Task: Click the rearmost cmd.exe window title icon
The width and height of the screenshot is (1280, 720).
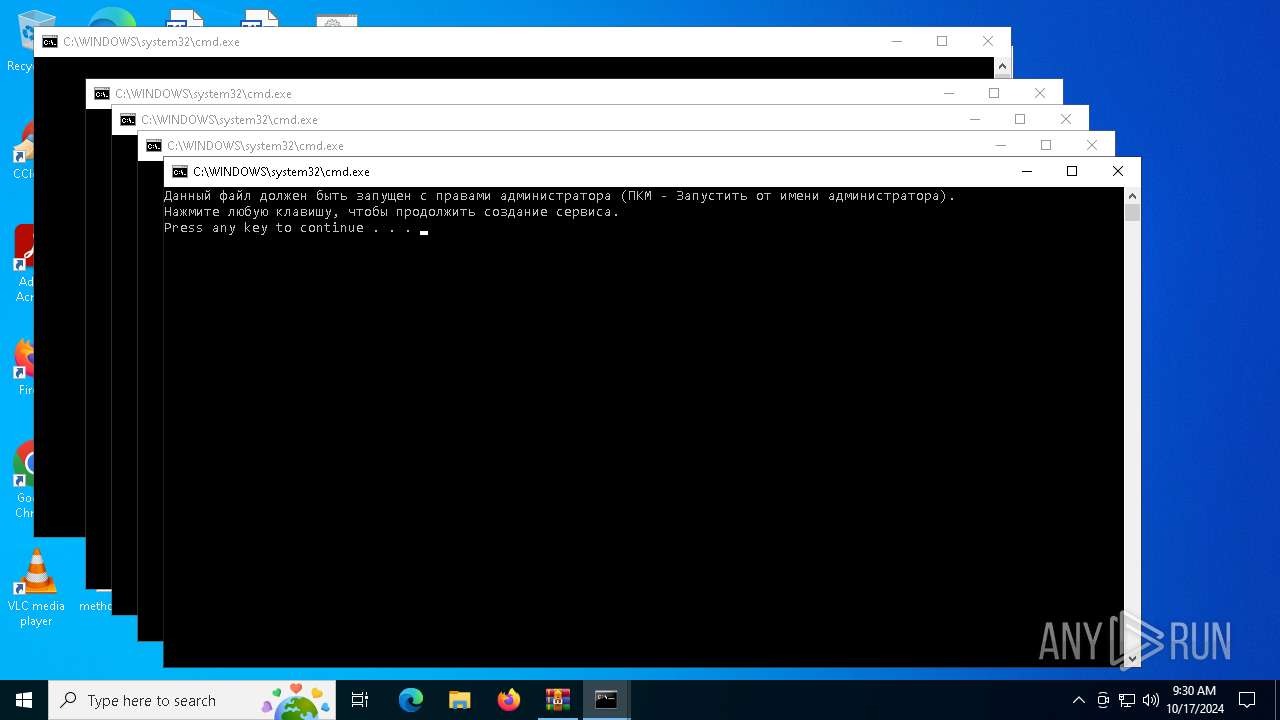Action: [x=50, y=42]
